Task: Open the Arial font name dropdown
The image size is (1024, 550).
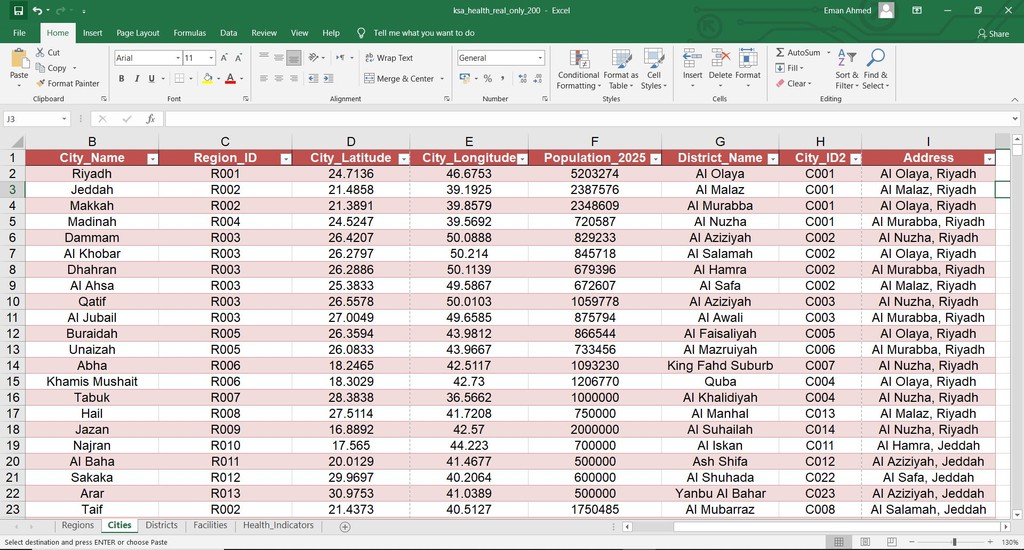Action: point(176,58)
